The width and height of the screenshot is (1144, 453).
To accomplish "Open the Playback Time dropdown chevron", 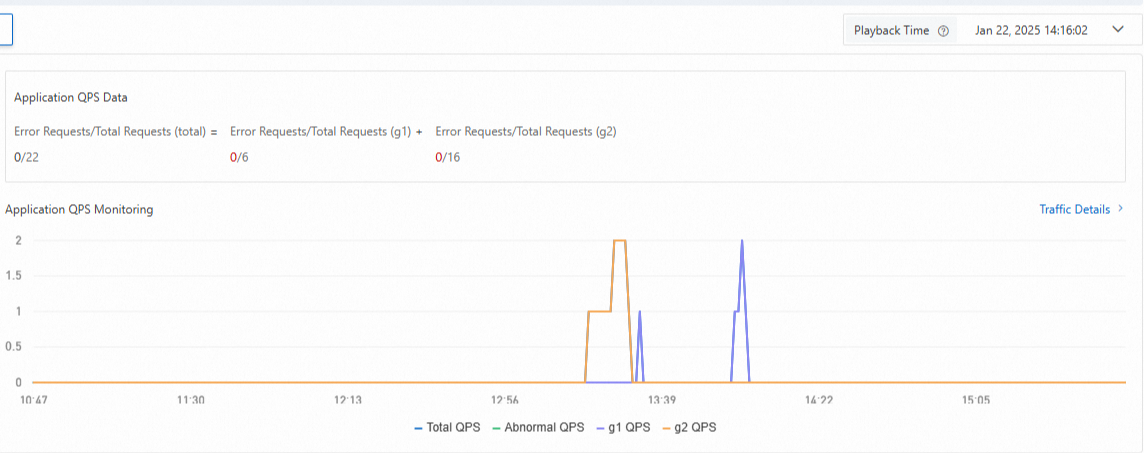I will (x=1118, y=30).
